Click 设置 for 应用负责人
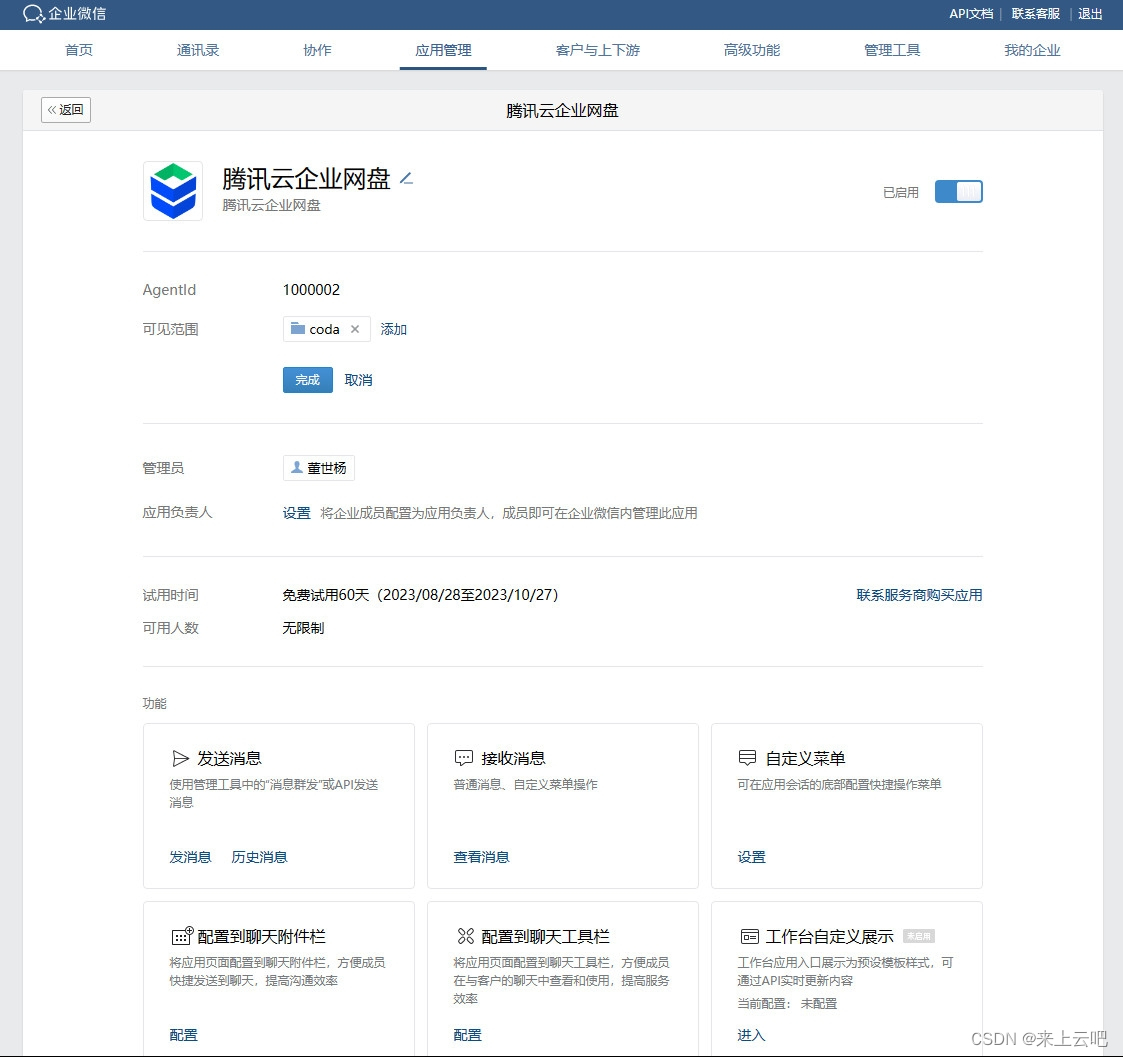Screen dimensions: 1123x1057 coord(297,513)
